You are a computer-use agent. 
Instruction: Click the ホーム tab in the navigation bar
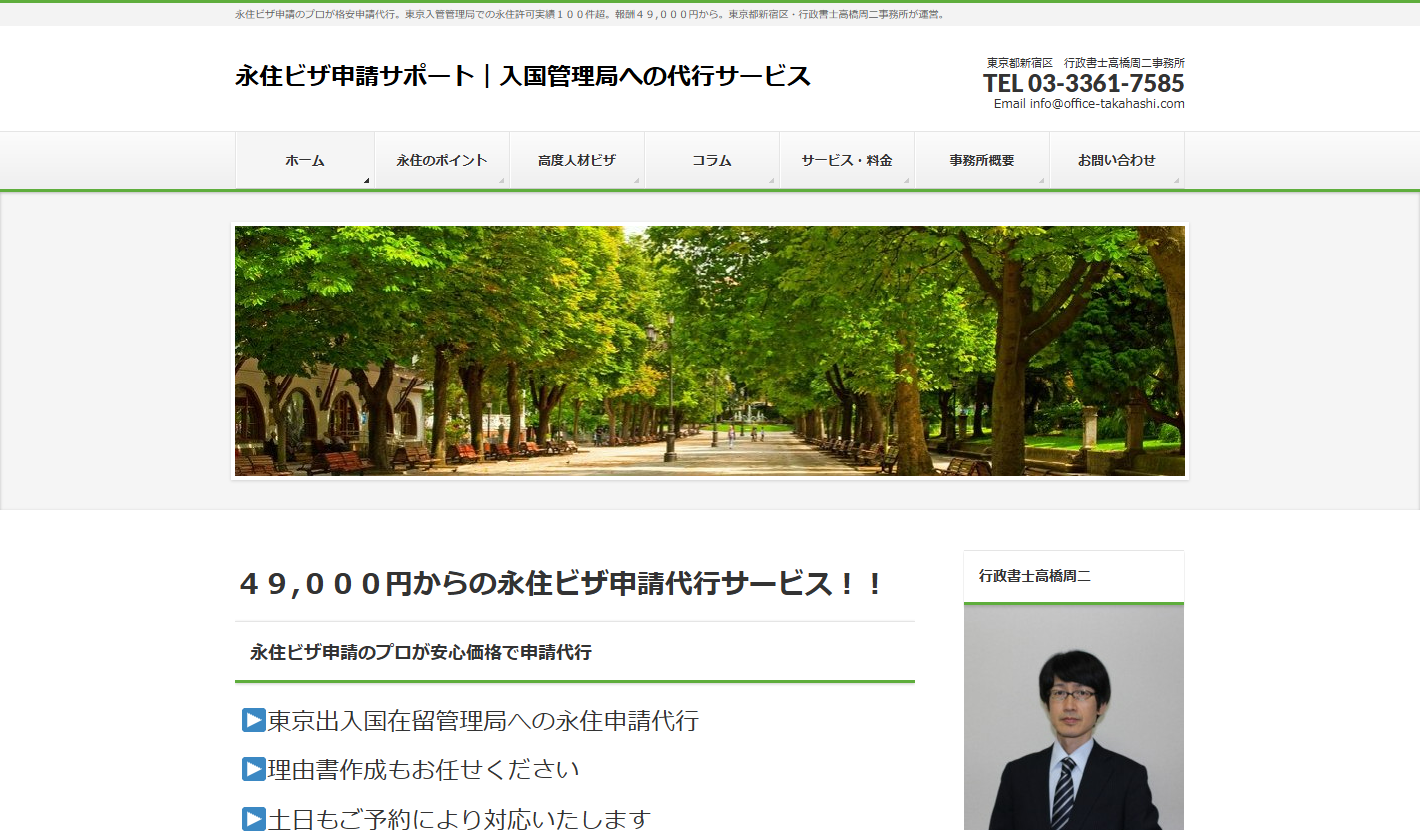tap(303, 158)
